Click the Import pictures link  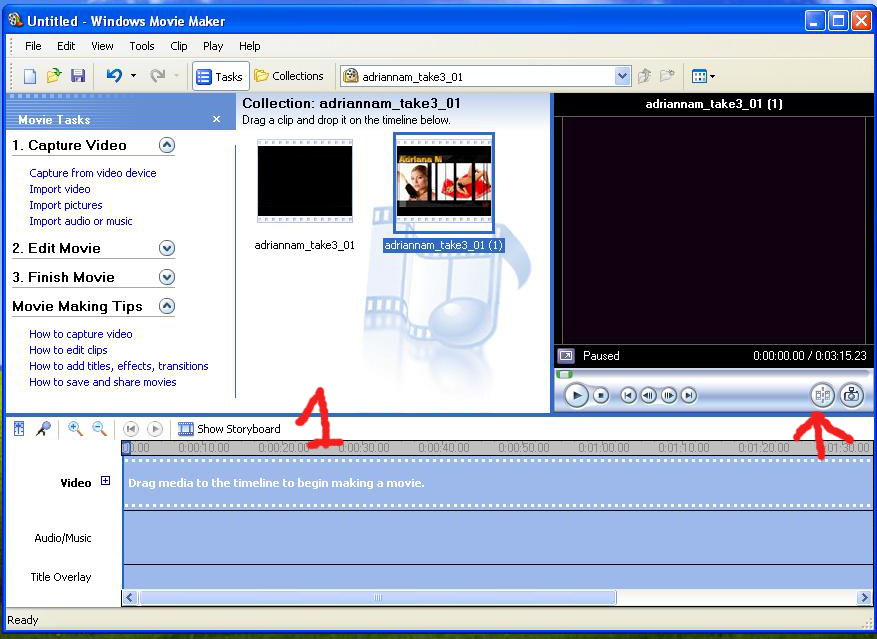66,205
